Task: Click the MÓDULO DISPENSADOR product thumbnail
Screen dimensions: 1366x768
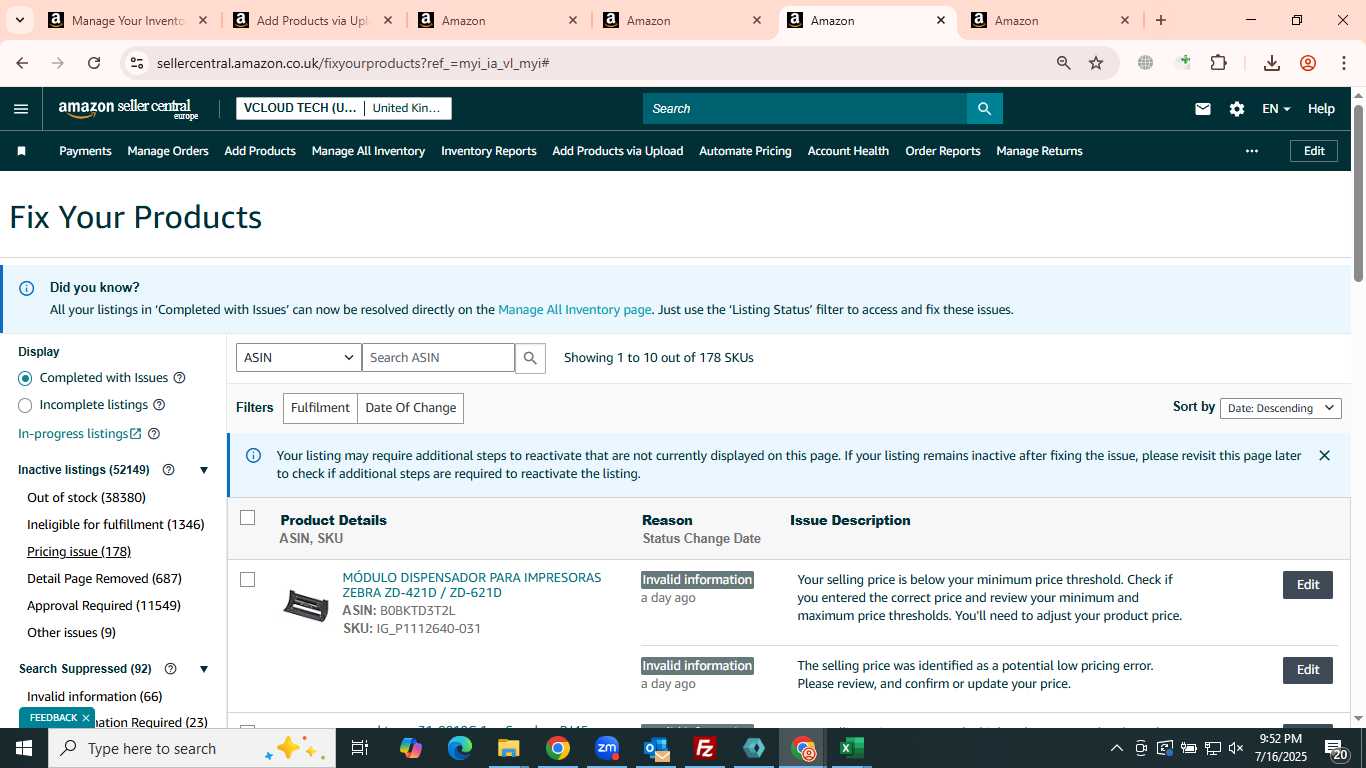Action: 306,605
